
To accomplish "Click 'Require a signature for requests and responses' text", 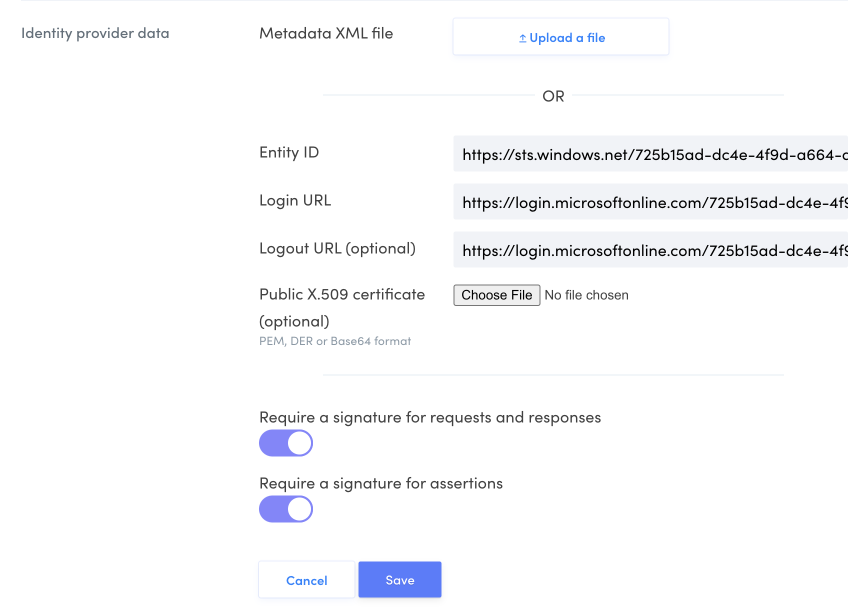I will pos(430,417).
